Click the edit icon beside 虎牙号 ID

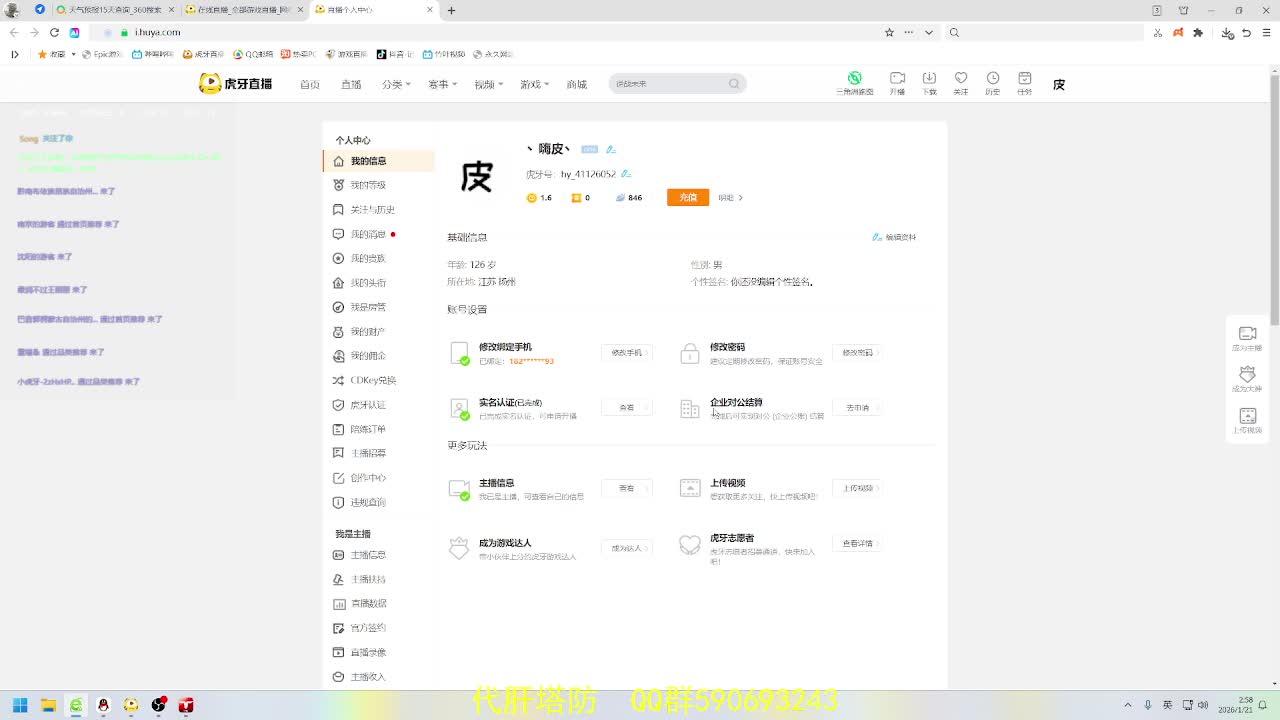click(x=626, y=174)
